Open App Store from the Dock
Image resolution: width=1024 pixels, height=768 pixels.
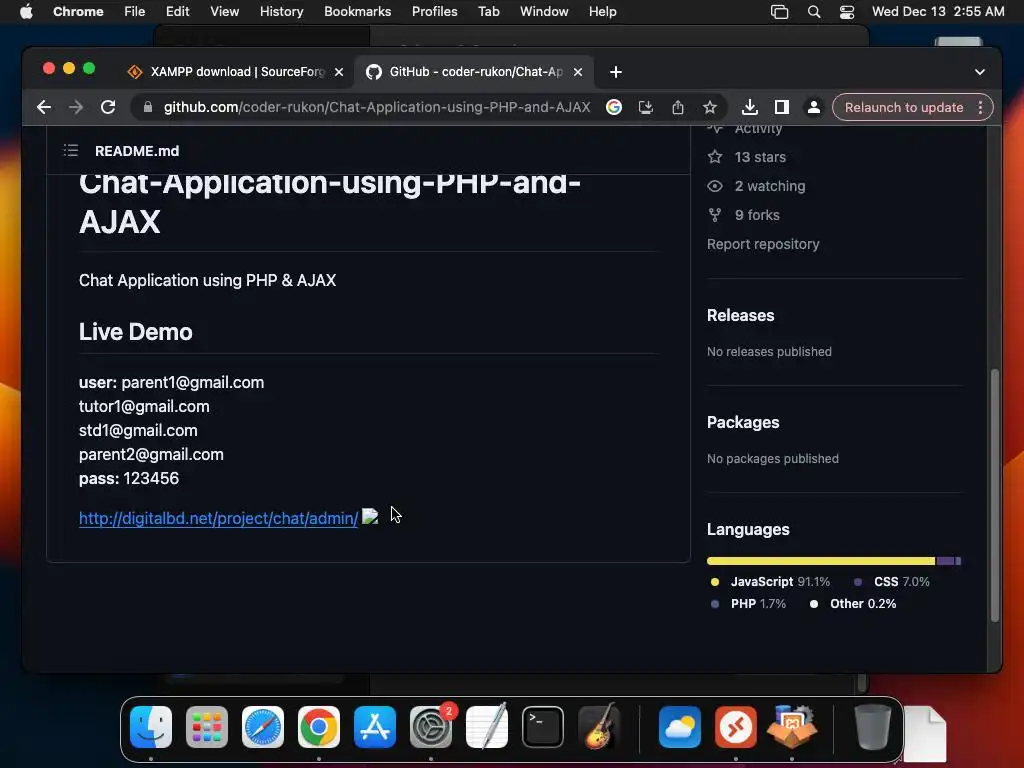pyautogui.click(x=375, y=727)
